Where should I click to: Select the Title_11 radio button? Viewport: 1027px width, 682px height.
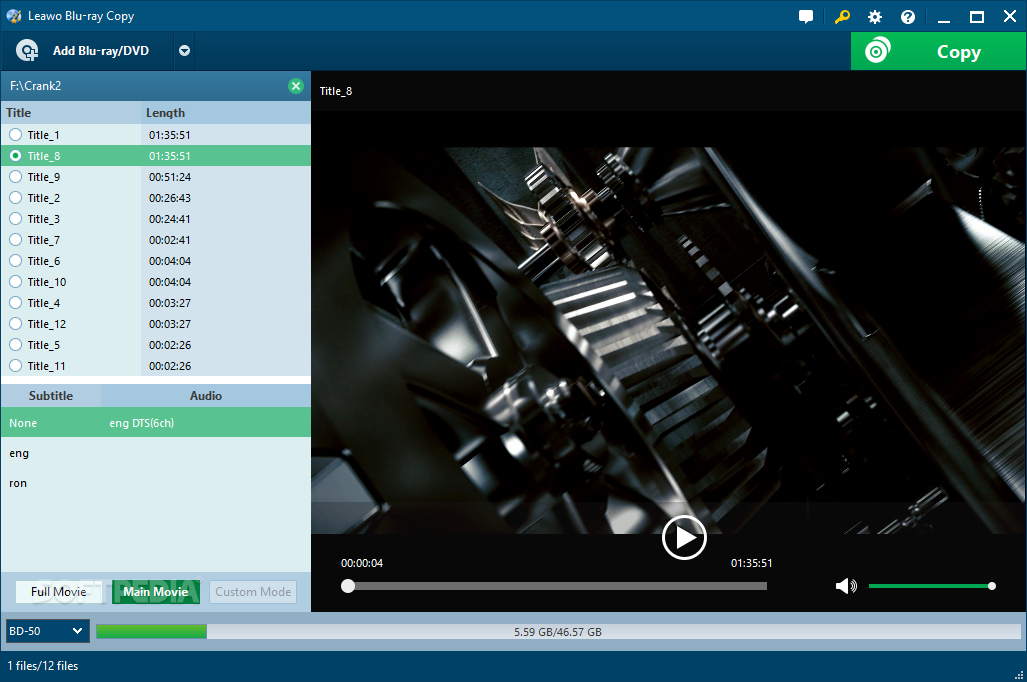pyautogui.click(x=16, y=366)
